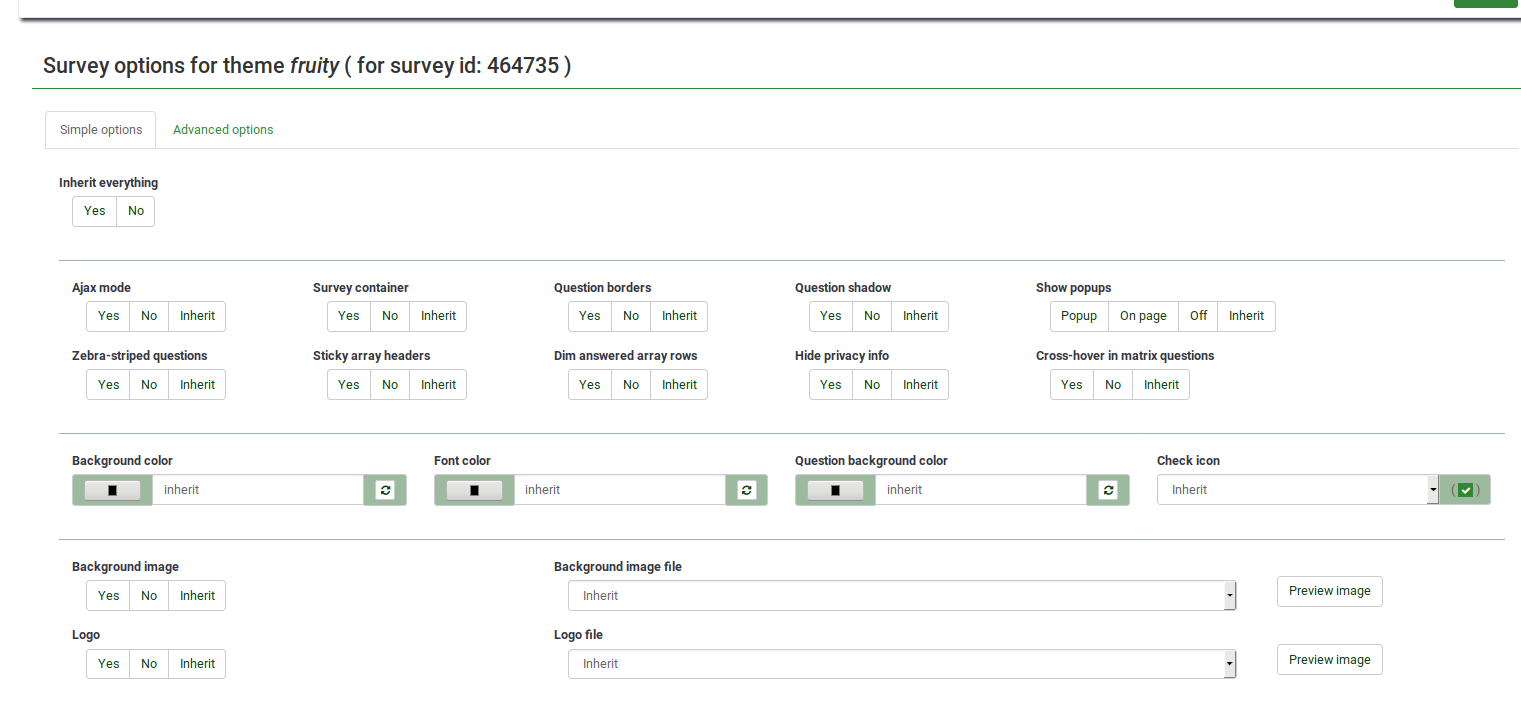
Task: Set Inherit everything to Yes
Action: (x=95, y=211)
